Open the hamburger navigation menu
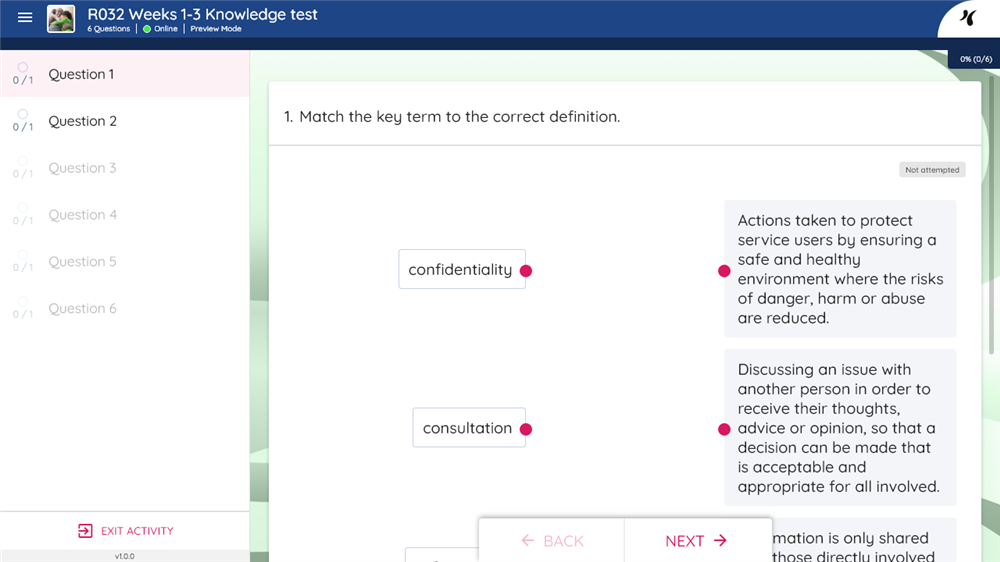The width and height of the screenshot is (1000, 562). (25, 17)
